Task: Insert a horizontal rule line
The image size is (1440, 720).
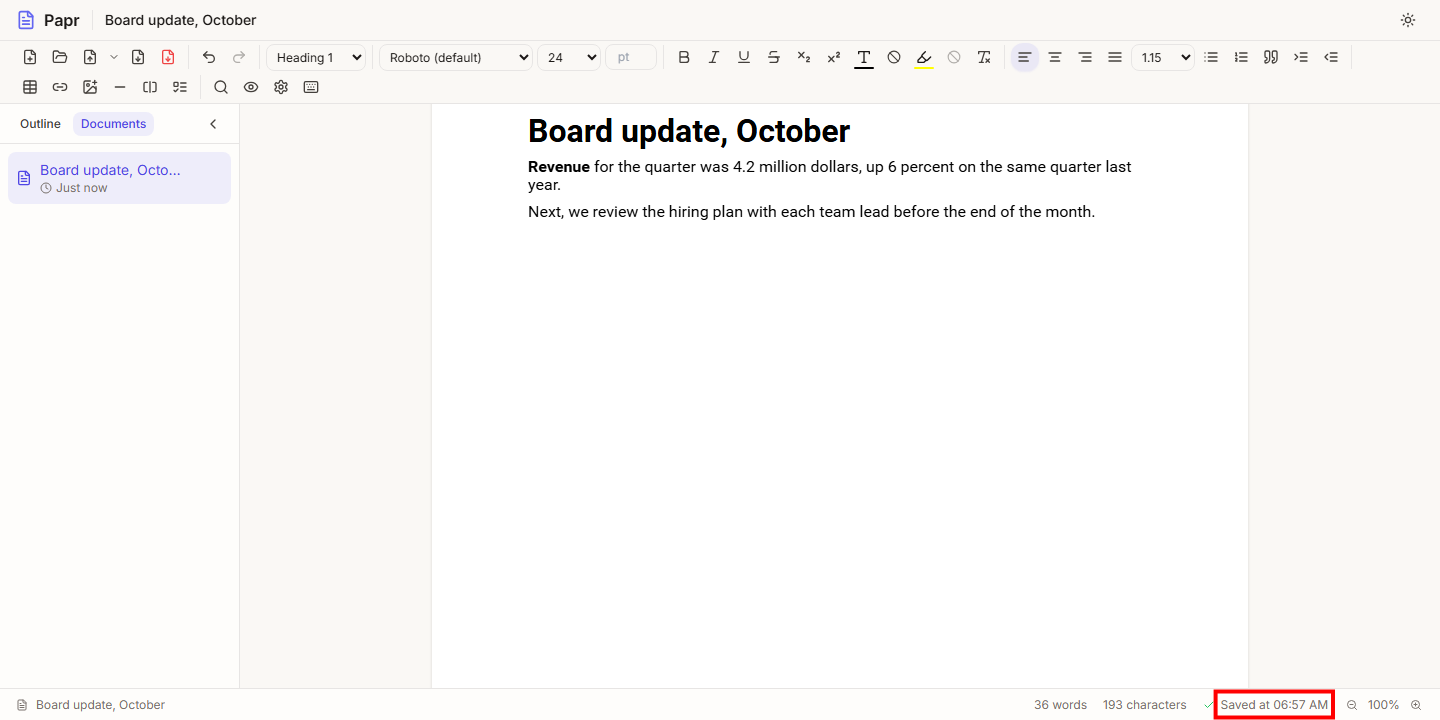Action: (120, 87)
